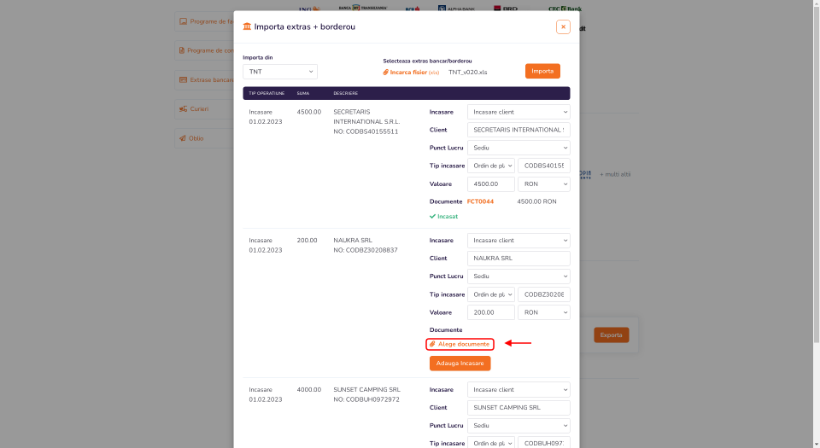Click Exporta button in background page
Viewport: 820px width, 448px height.
tap(611, 335)
